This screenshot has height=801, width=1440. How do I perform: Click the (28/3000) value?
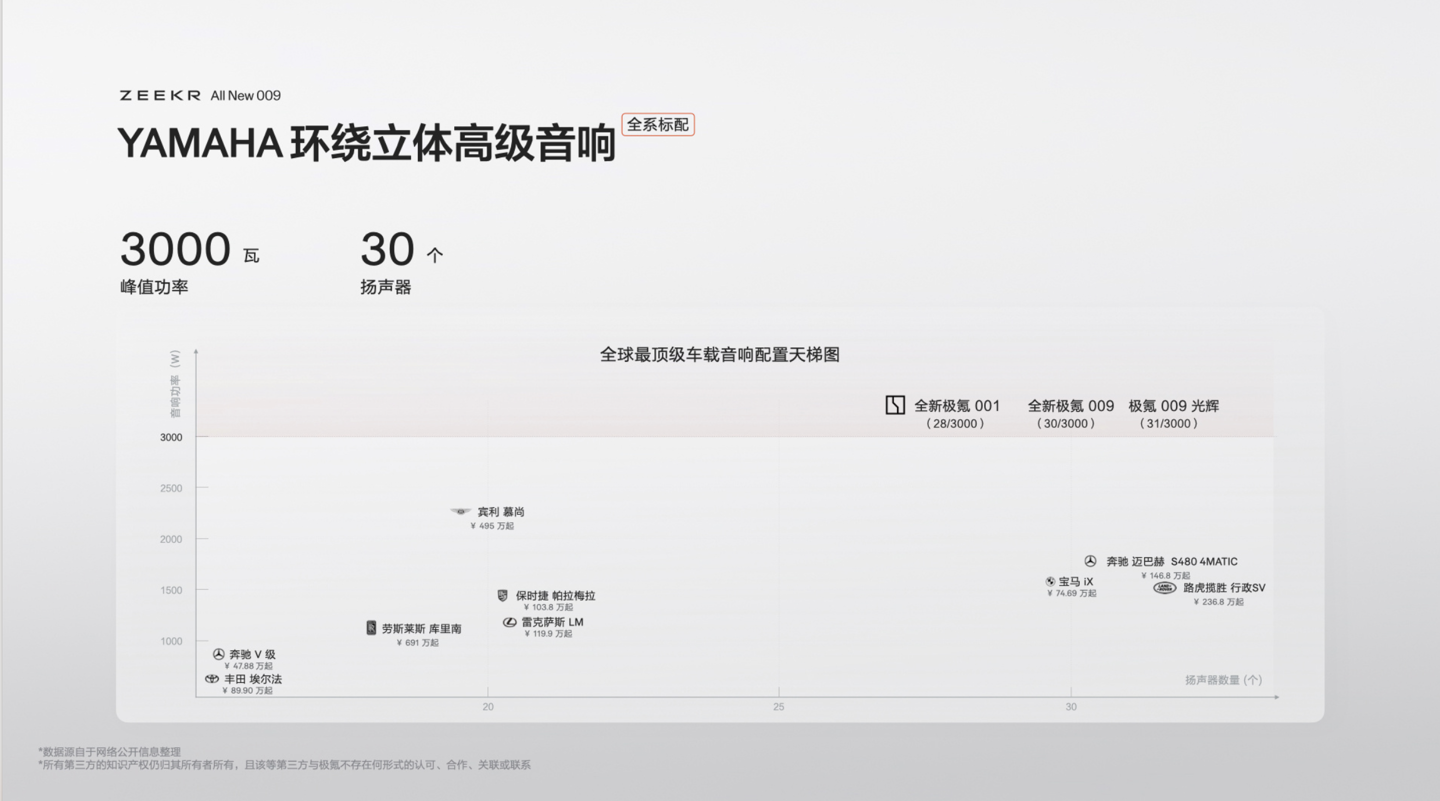(x=955, y=424)
